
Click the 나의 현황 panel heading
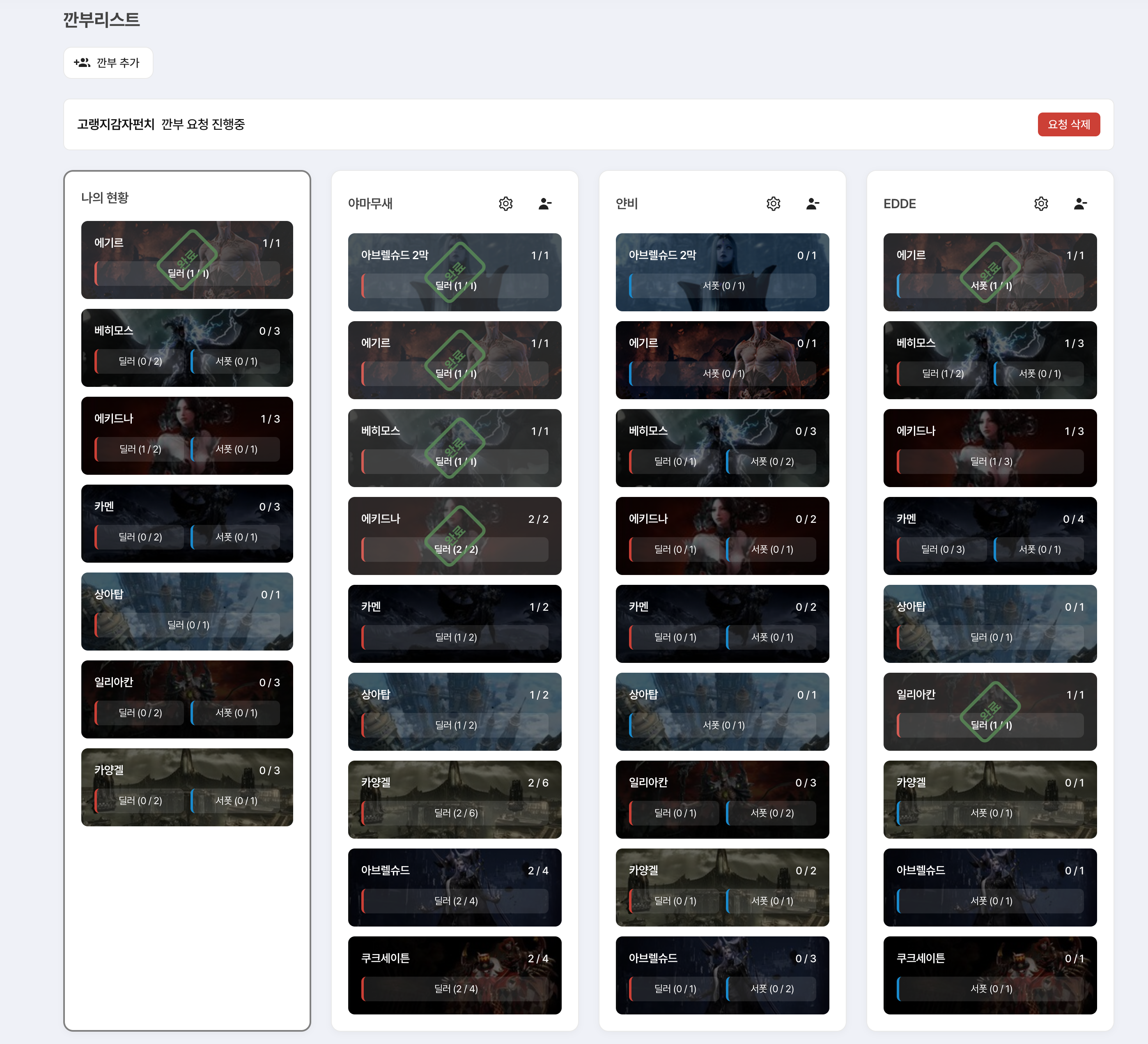click(105, 198)
